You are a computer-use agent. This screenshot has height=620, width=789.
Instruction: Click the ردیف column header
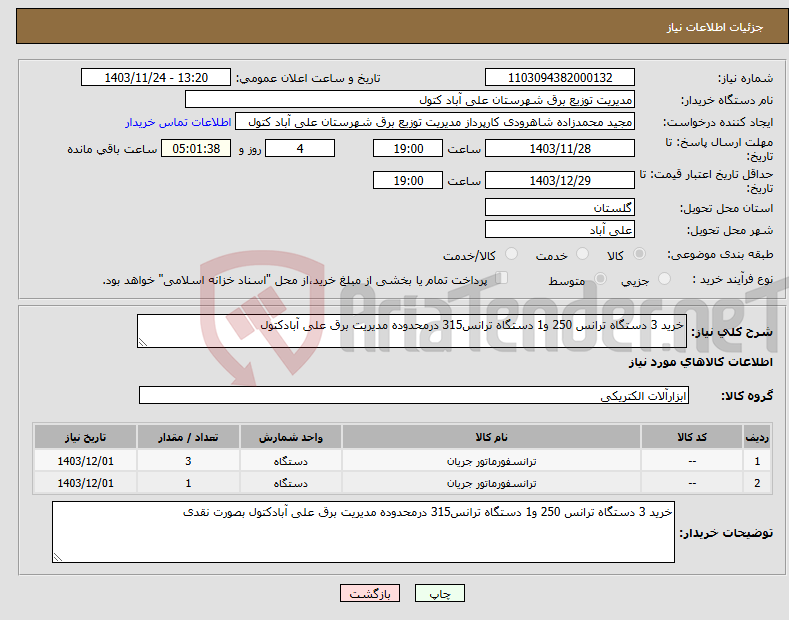(x=757, y=437)
